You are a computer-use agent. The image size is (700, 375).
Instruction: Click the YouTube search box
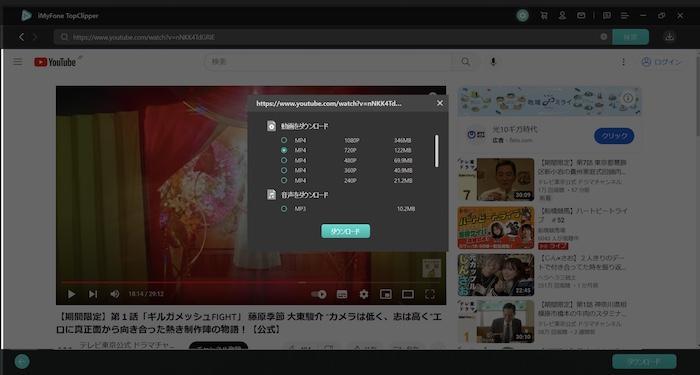point(328,62)
